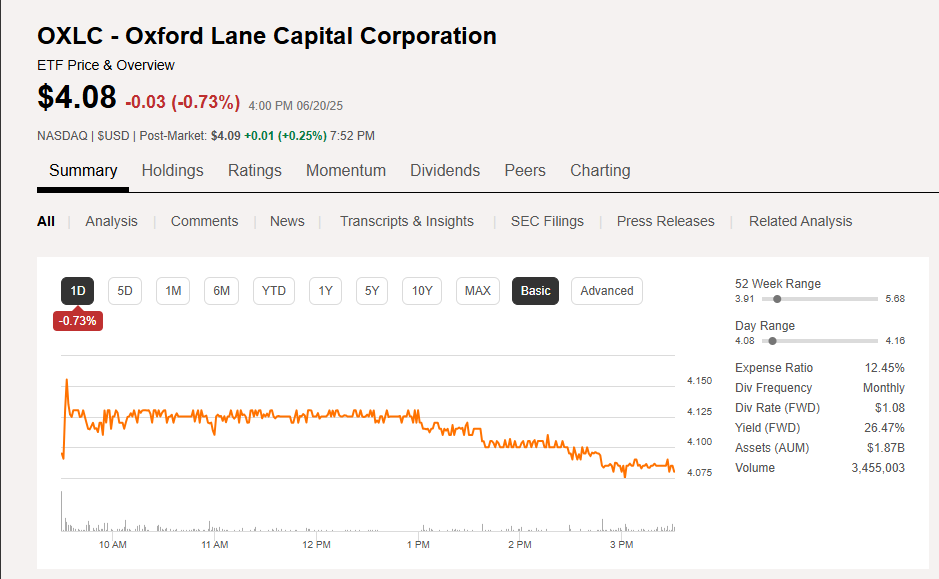This screenshot has height=579, width=939.
Task: Select YTD chart range
Action: coord(274,291)
